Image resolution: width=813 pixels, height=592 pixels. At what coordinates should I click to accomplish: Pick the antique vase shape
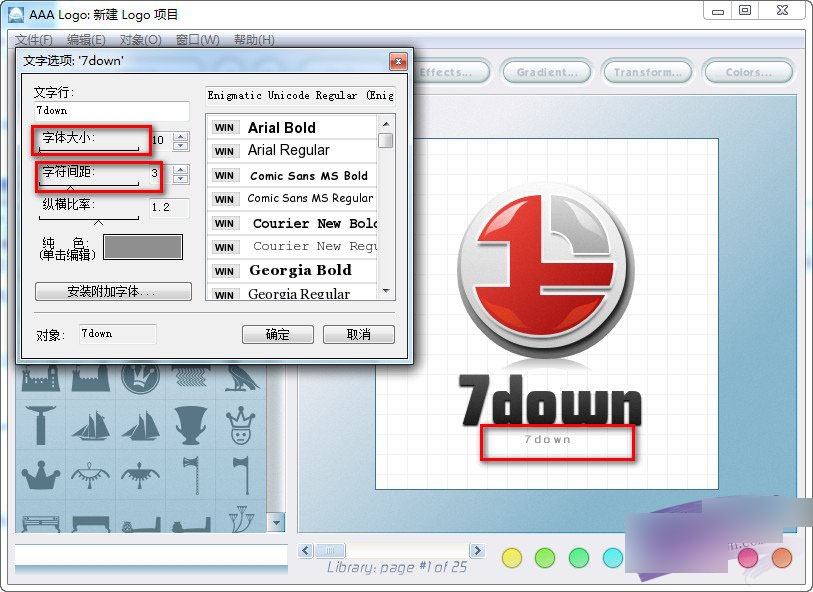point(190,425)
